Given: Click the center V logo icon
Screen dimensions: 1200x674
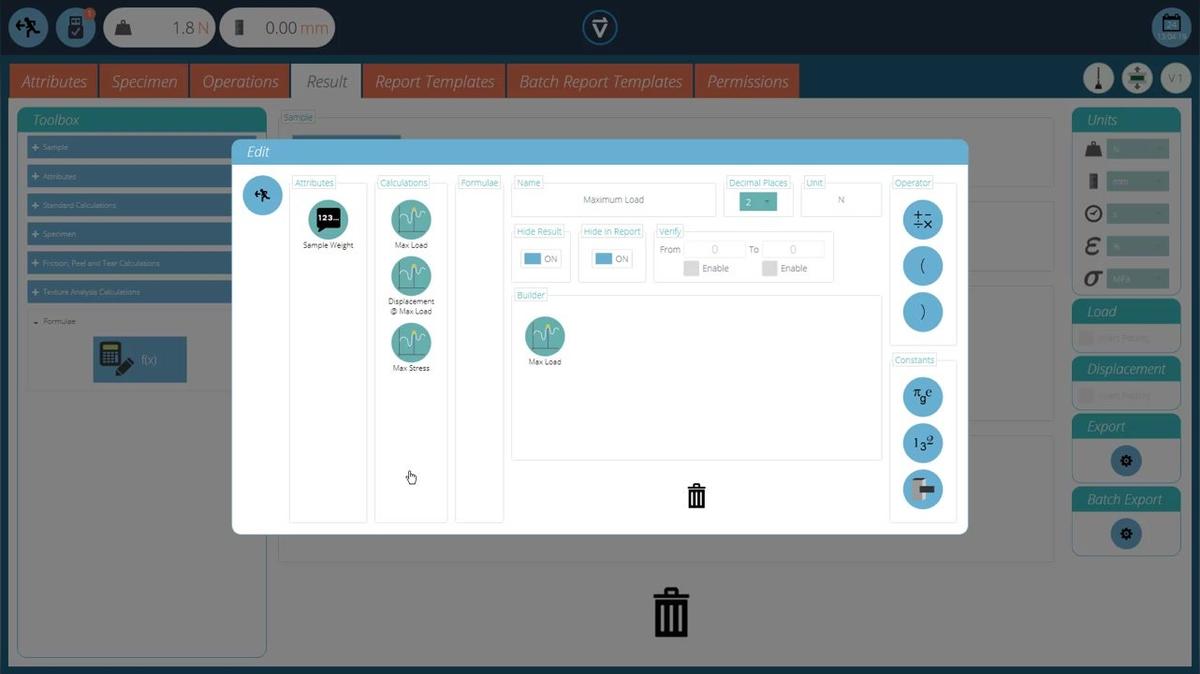Looking at the screenshot, I should (x=600, y=27).
